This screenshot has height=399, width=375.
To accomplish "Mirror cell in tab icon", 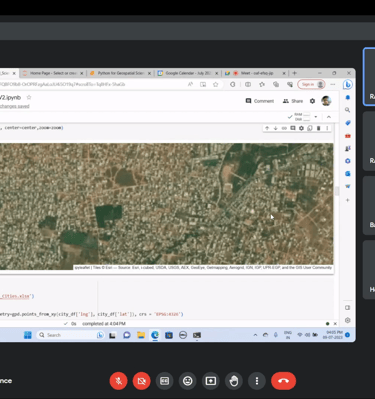I will pyautogui.click(x=310, y=128).
